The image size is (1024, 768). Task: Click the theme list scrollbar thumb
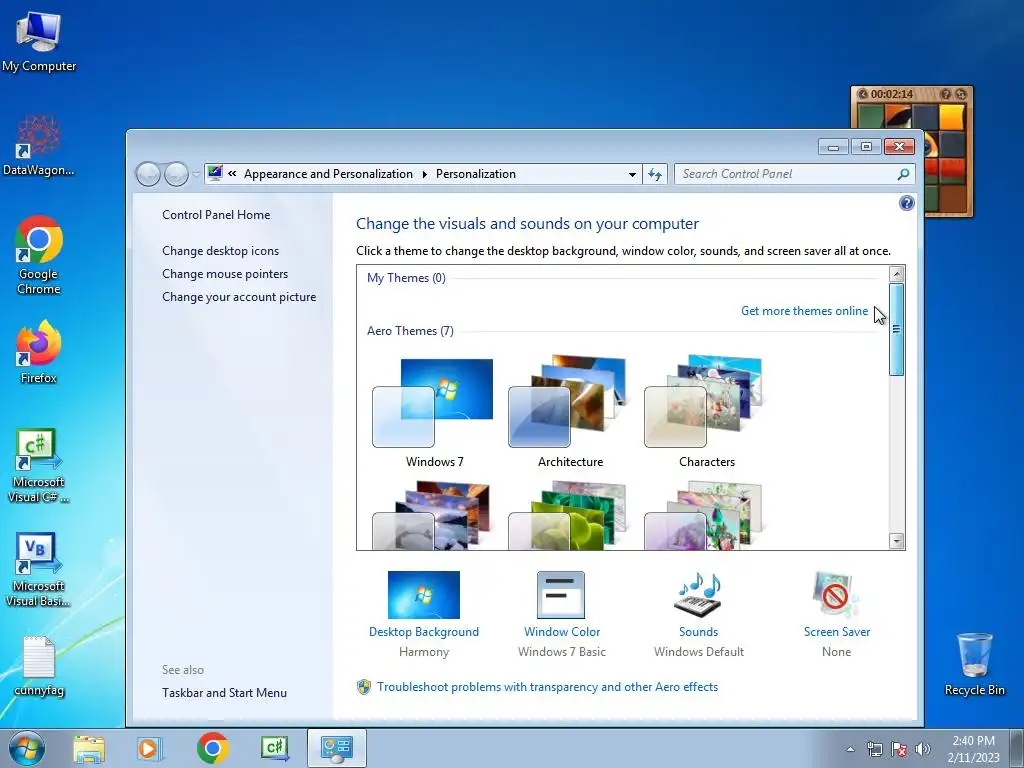896,329
